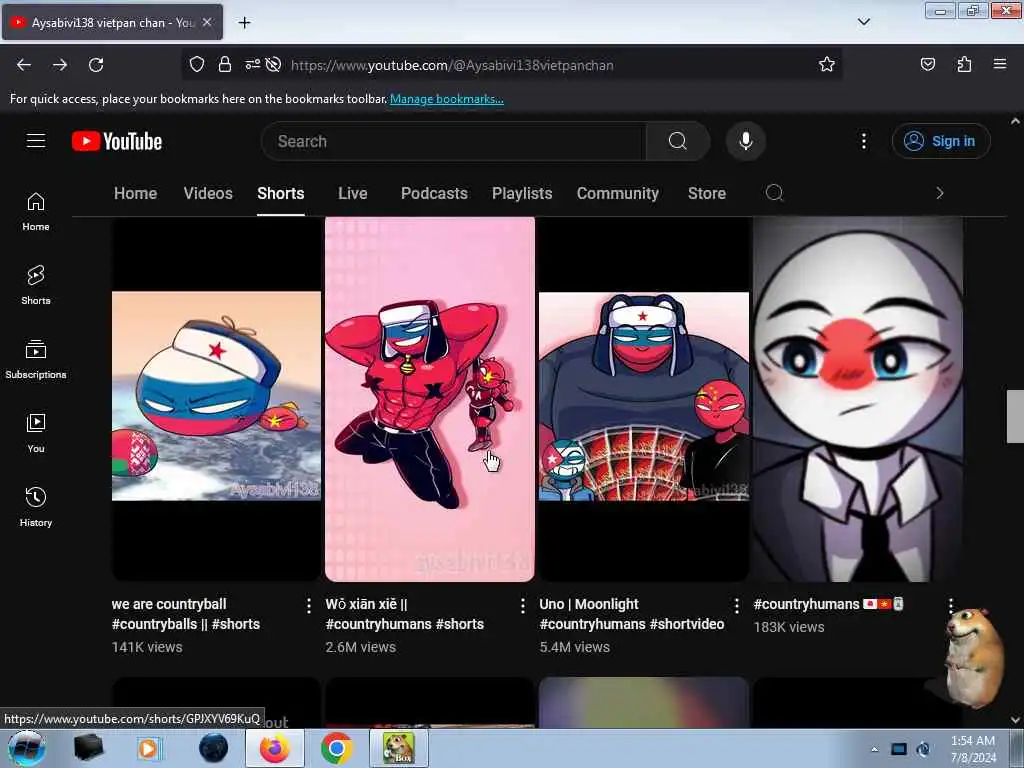1024x768 pixels.
Task: Open Google Chrome from the taskbar
Action: (337, 749)
